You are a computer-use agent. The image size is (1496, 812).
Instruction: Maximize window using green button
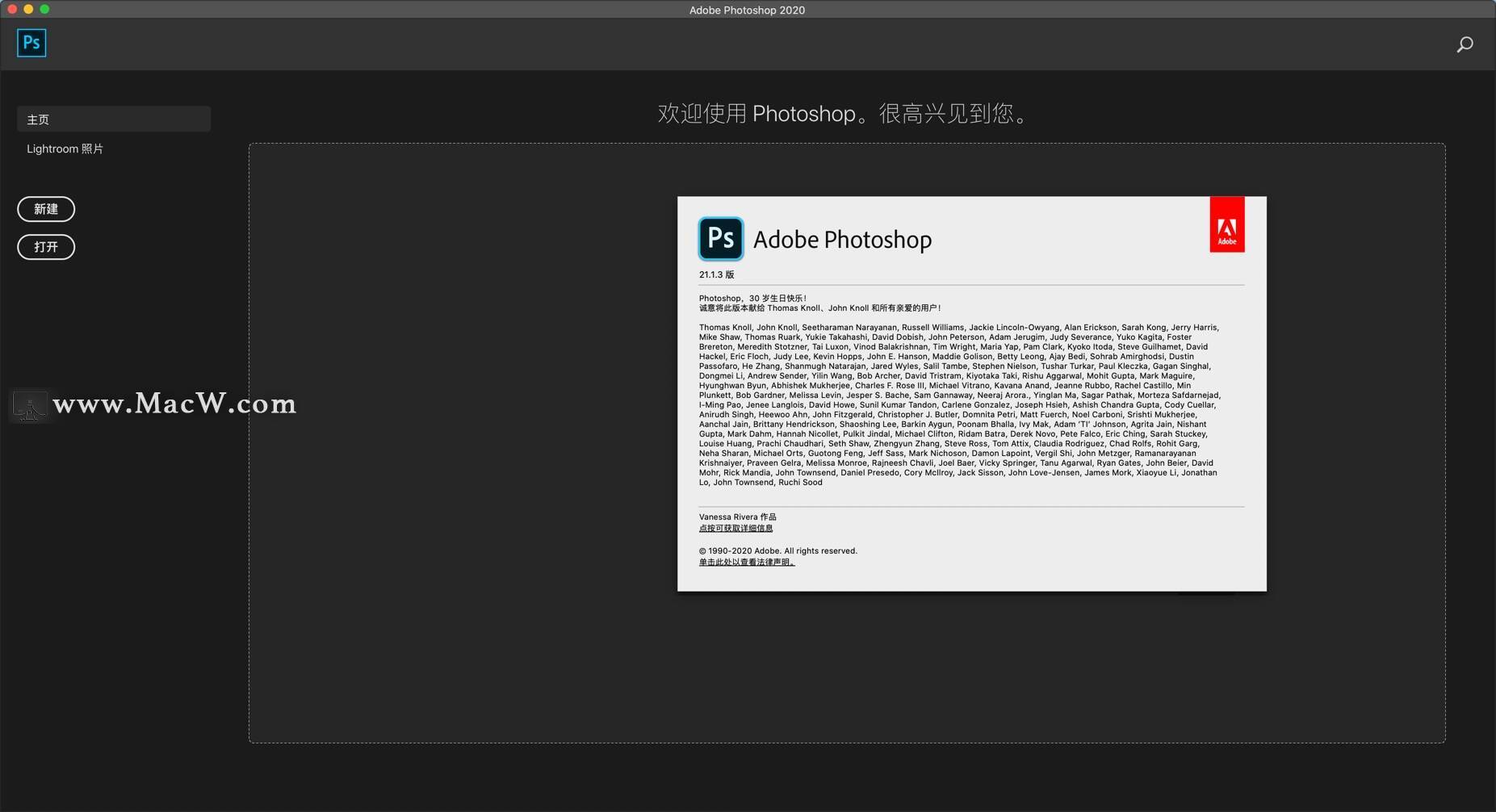point(44,9)
